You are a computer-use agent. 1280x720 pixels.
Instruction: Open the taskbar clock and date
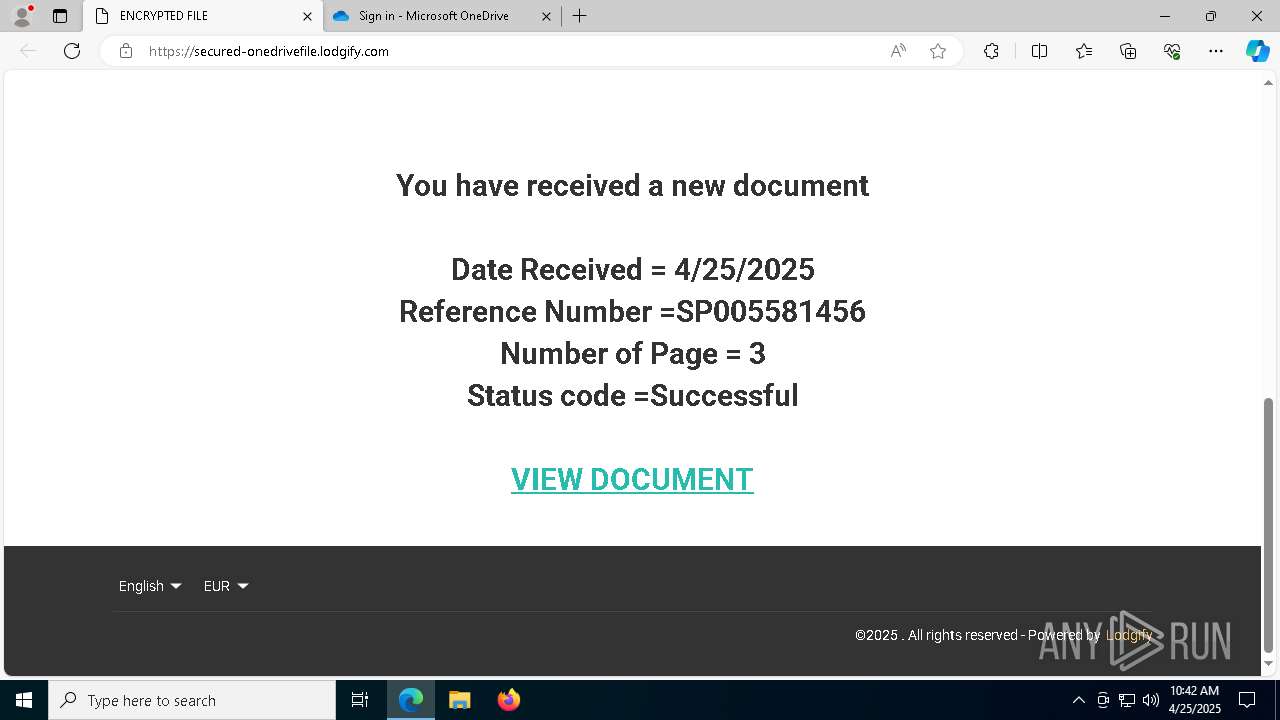pos(1194,700)
